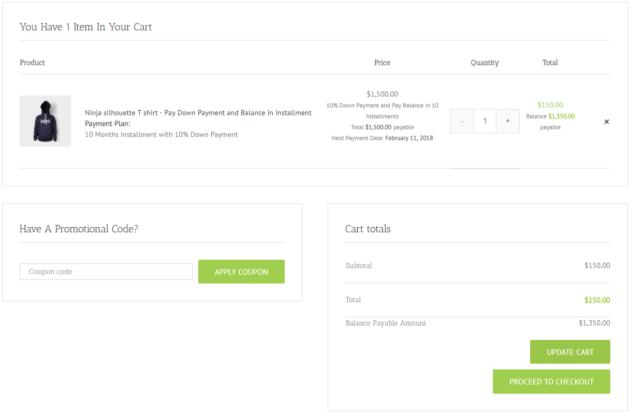Image resolution: width=630 pixels, height=413 pixels.
Task: Focus the Coupon code input field
Action: (106, 272)
